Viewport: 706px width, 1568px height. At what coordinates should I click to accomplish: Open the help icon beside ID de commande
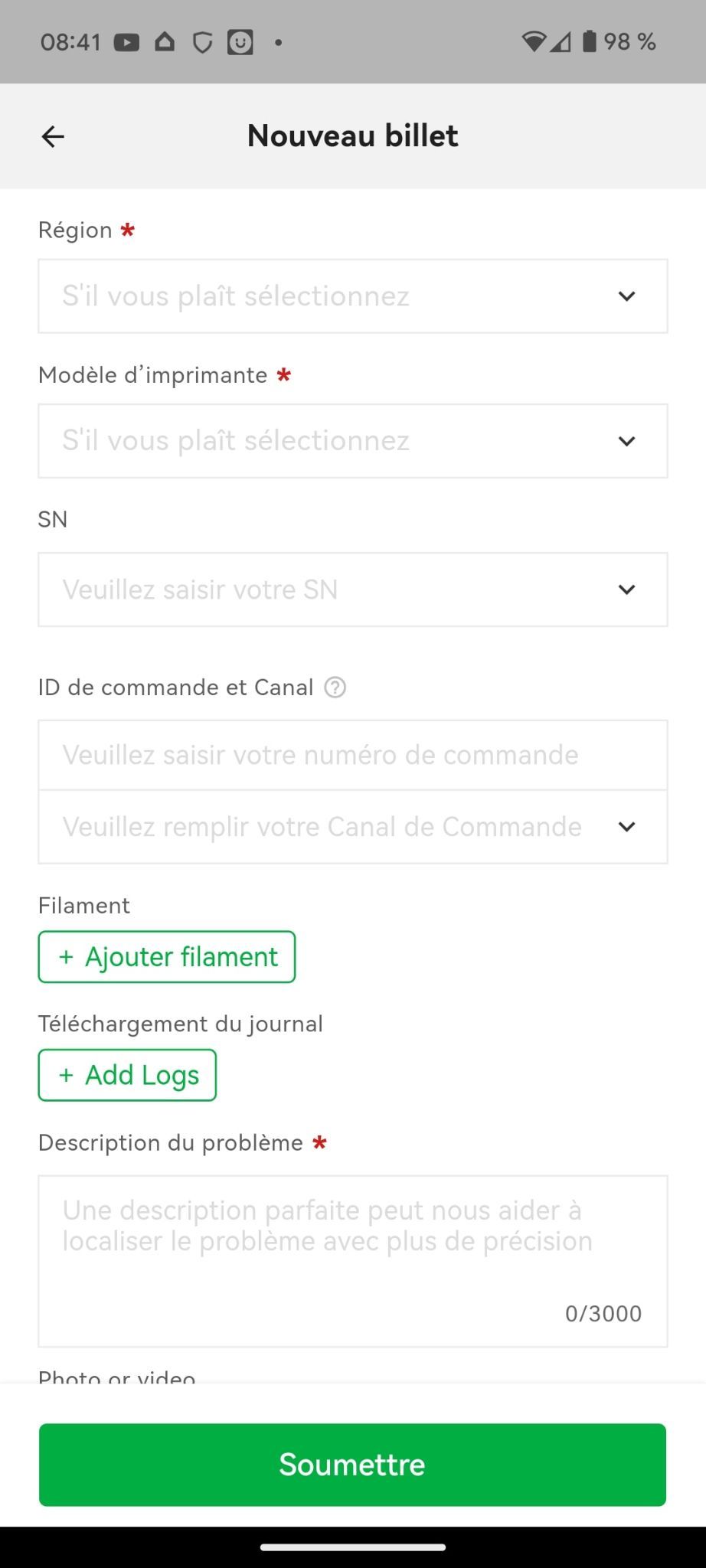pos(335,688)
